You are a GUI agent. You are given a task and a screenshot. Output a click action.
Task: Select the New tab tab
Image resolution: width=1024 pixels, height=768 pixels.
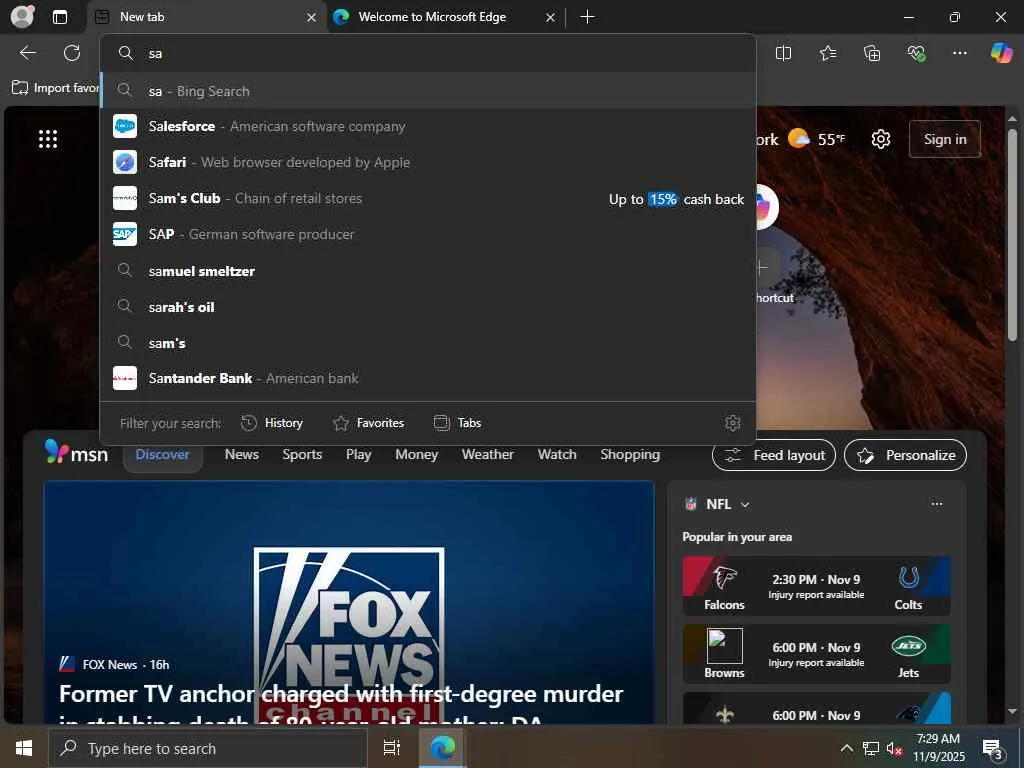coord(204,18)
